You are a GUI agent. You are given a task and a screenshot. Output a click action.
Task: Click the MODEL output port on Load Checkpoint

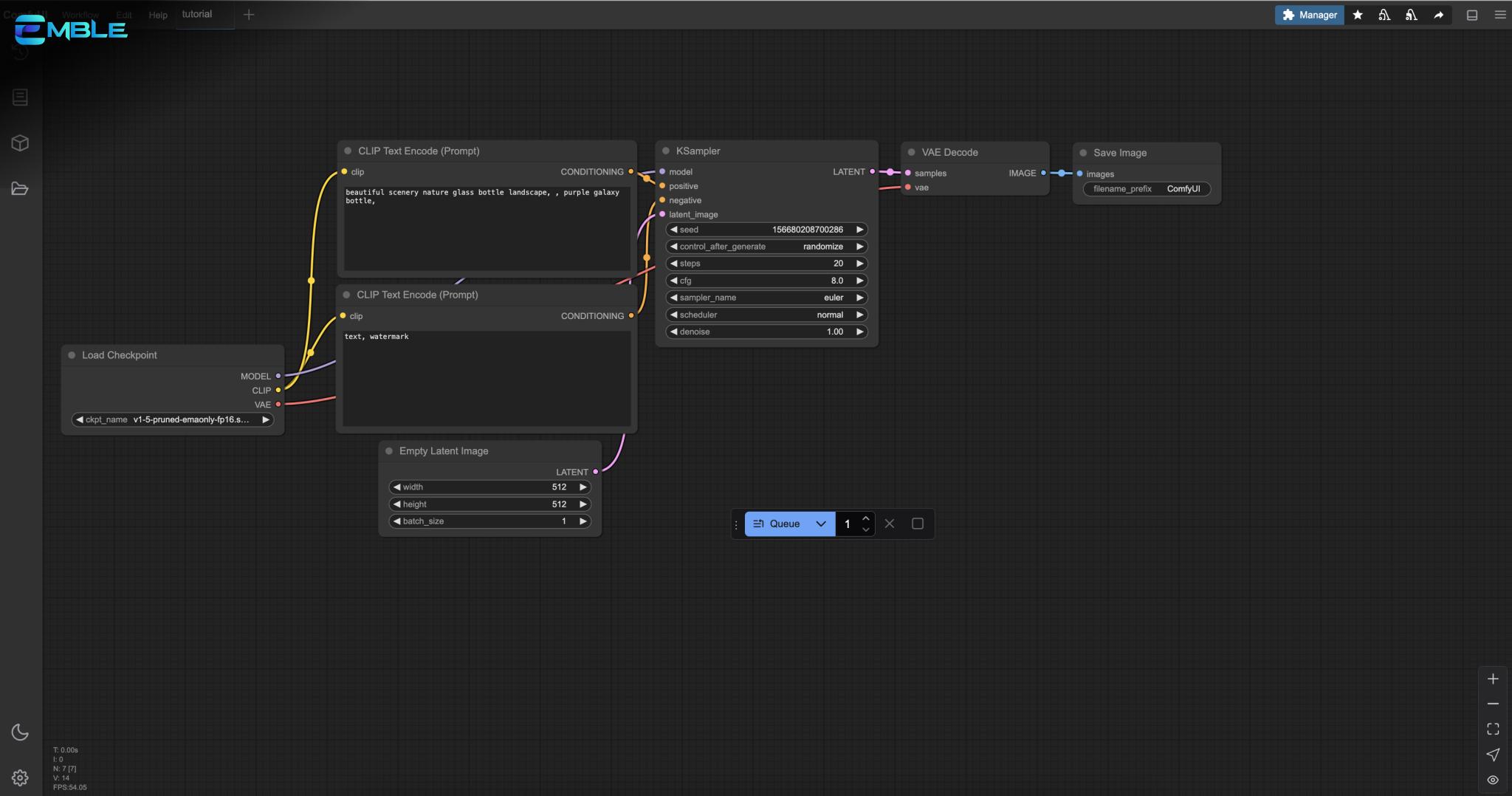[x=278, y=376]
